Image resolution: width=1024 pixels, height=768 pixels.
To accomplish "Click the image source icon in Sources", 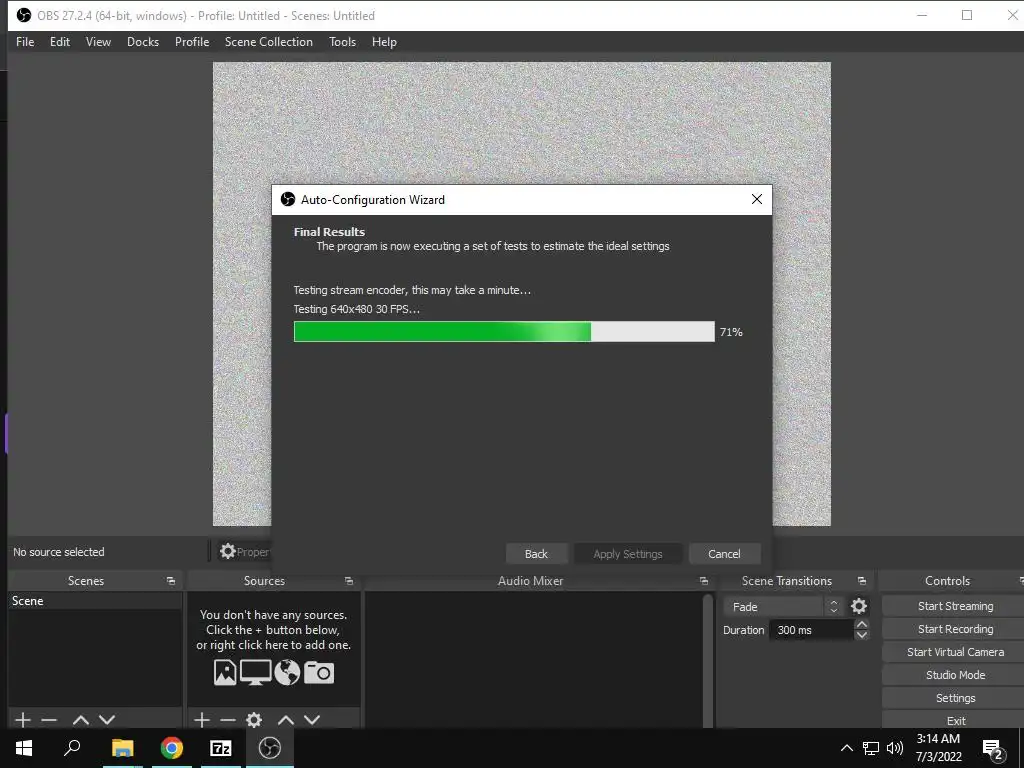I will point(225,672).
